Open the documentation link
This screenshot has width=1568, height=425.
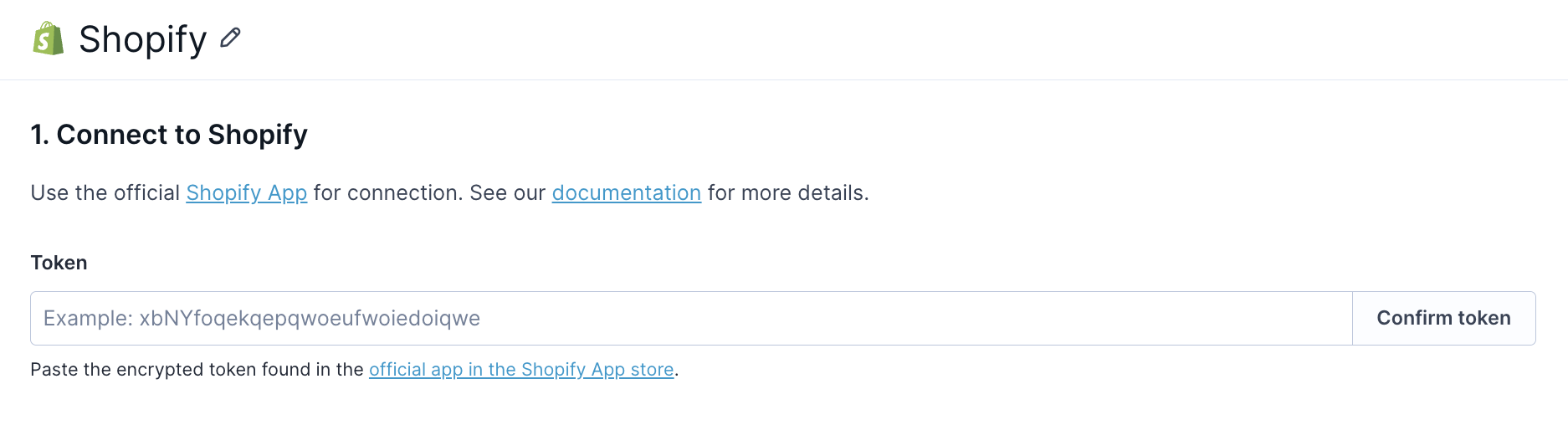[627, 192]
